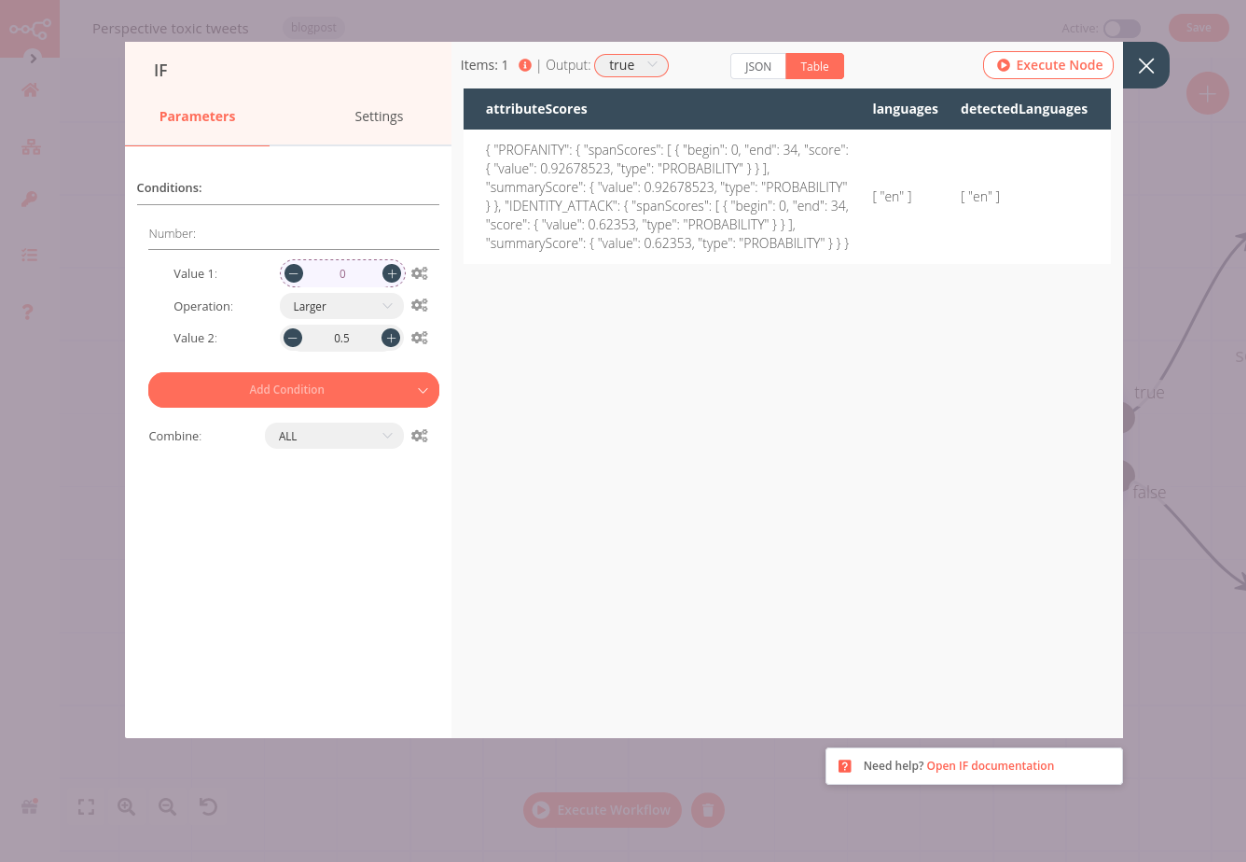Click the blogpost tag

point(313,28)
